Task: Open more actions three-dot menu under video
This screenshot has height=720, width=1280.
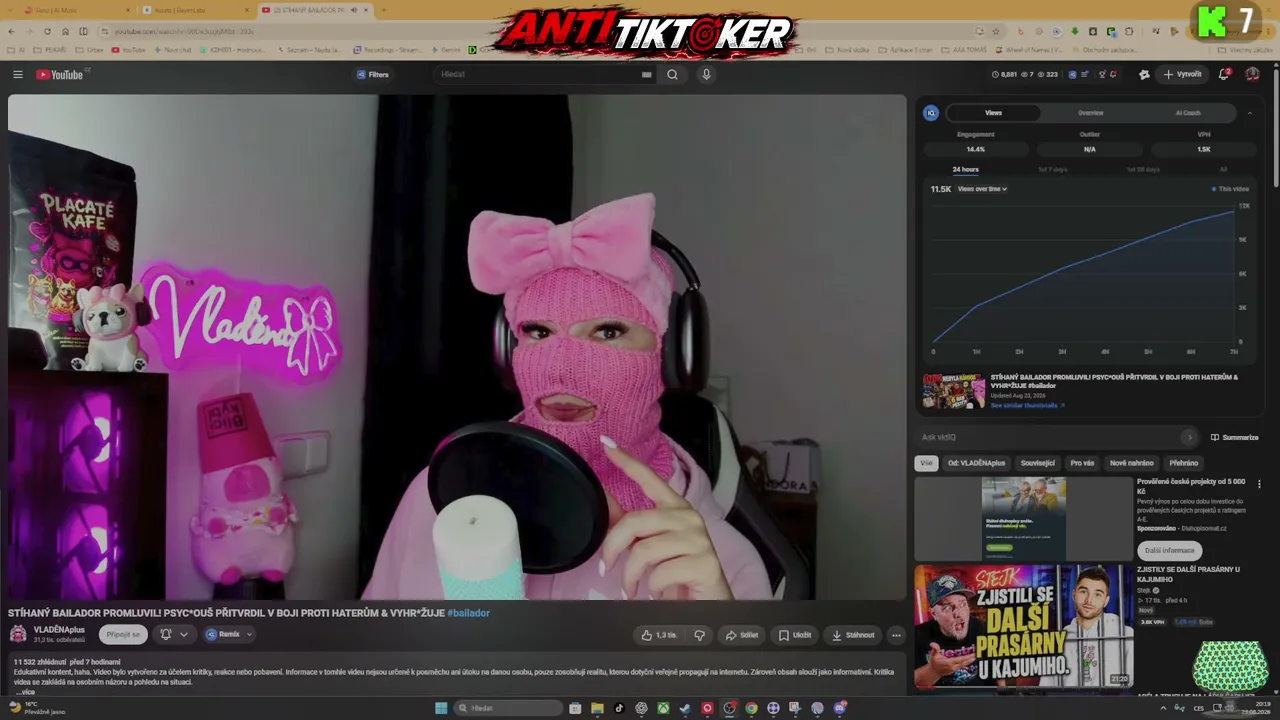Action: click(x=896, y=635)
